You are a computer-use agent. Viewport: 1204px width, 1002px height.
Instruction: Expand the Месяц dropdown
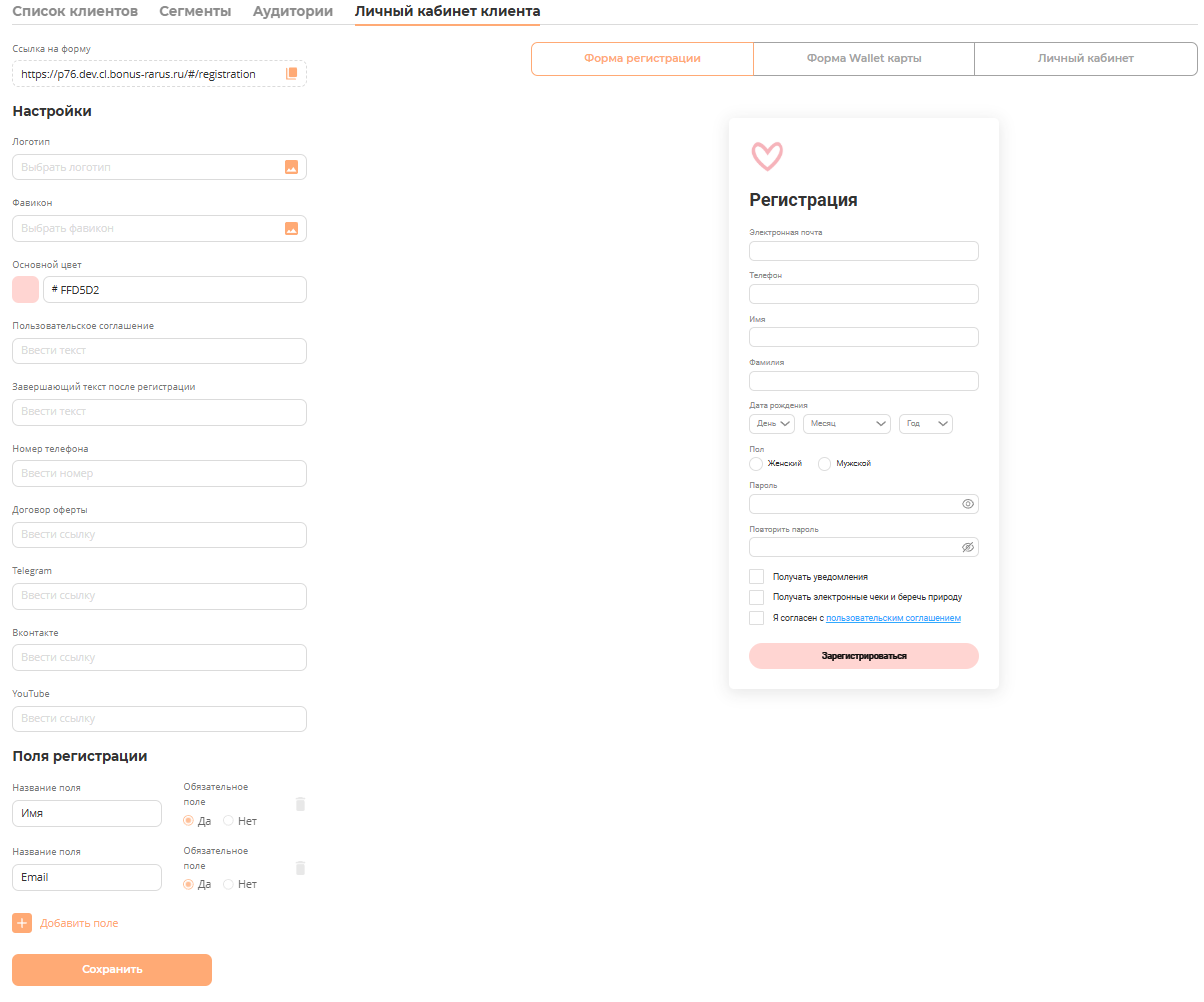[846, 424]
